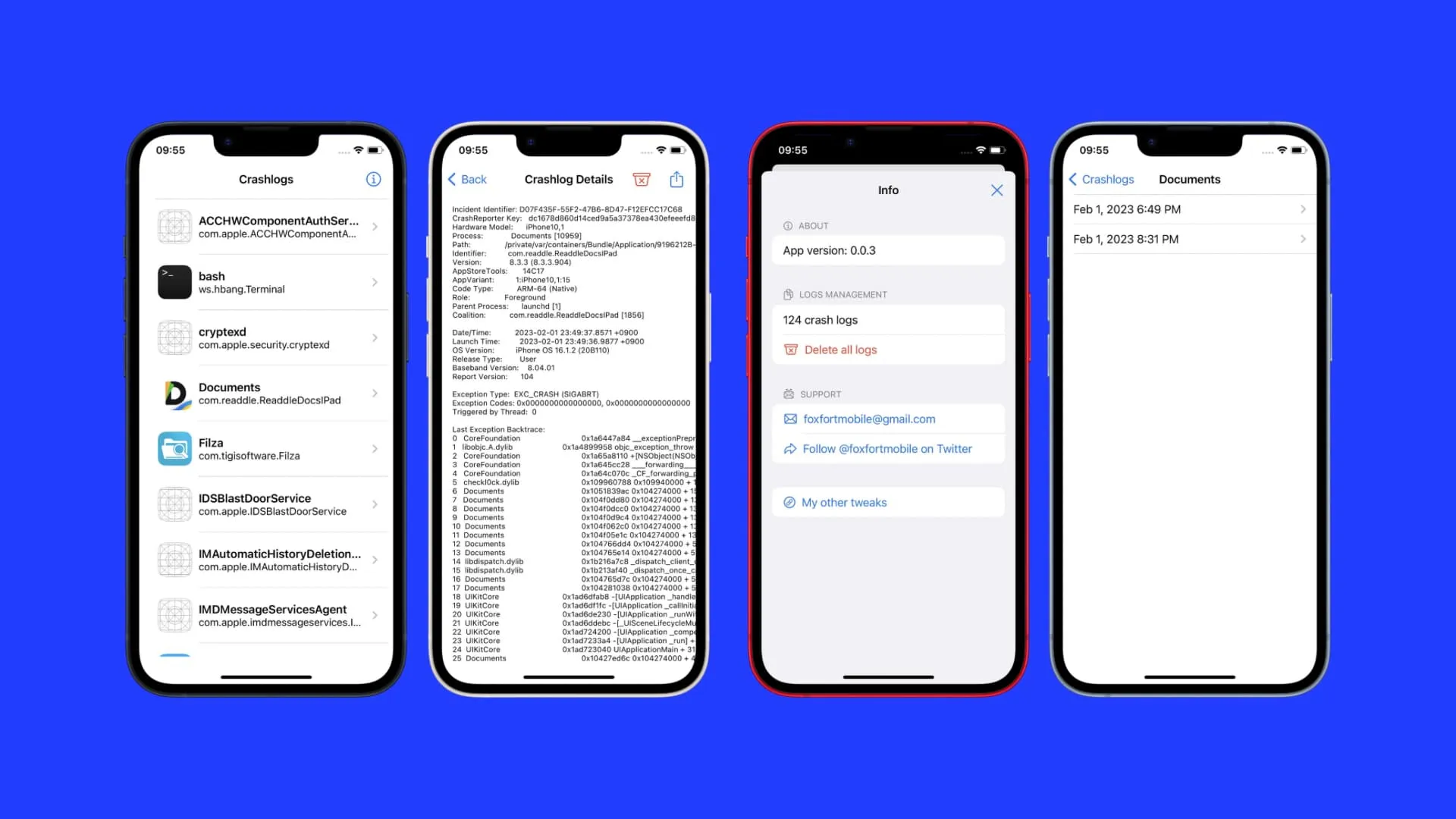
Task: Tap the share icon on Crashlog Details
Action: pyautogui.click(x=677, y=179)
